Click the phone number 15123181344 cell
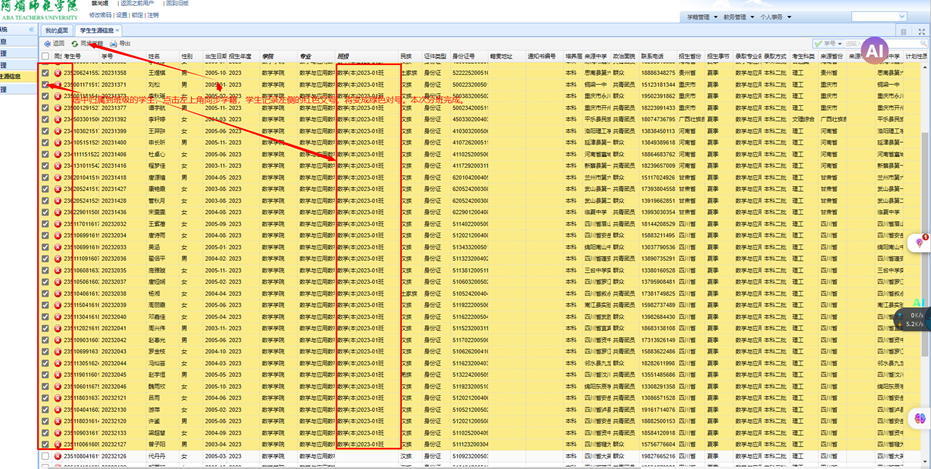 658,84
